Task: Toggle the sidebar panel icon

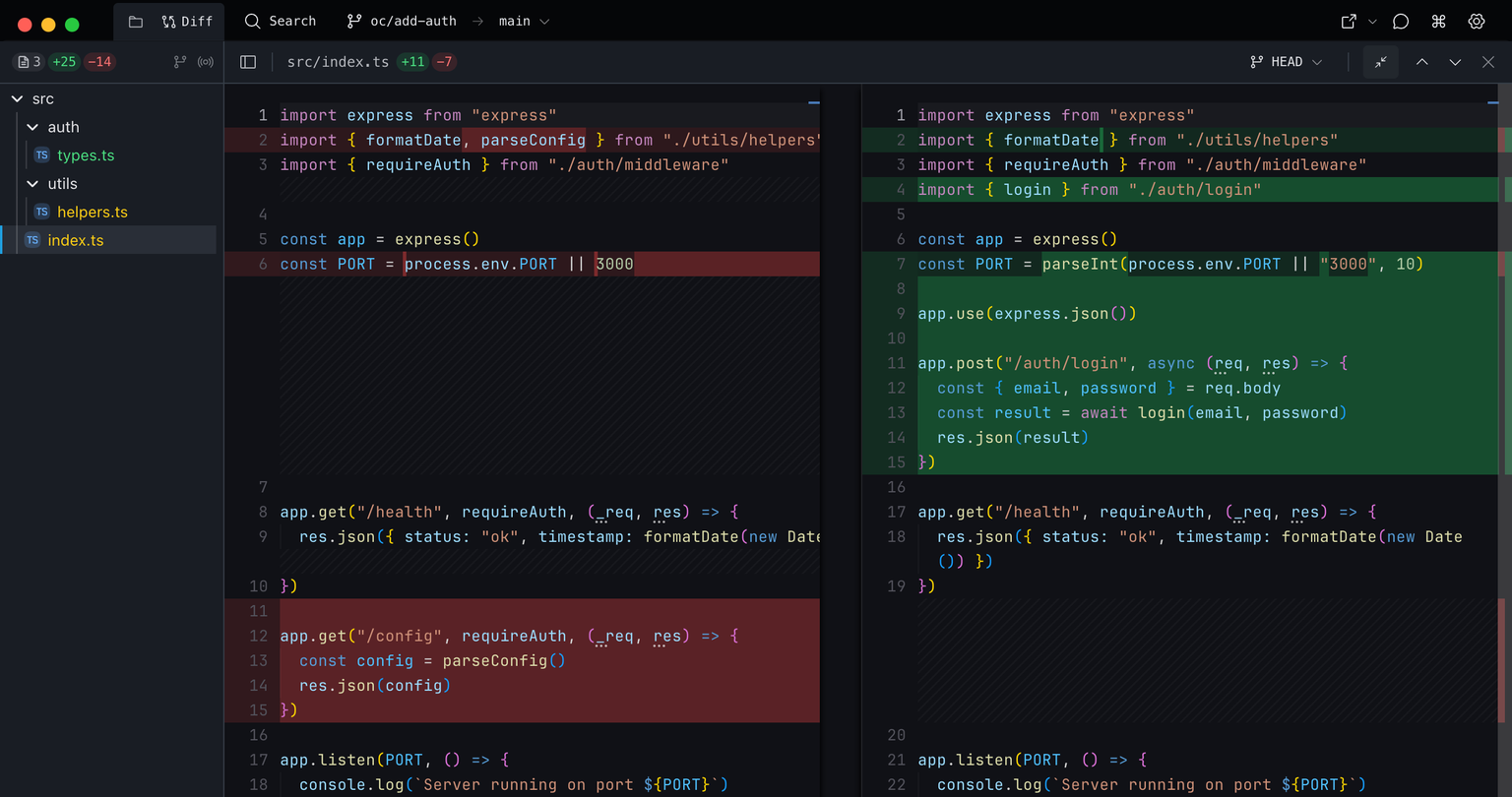Action: pyautogui.click(x=248, y=62)
